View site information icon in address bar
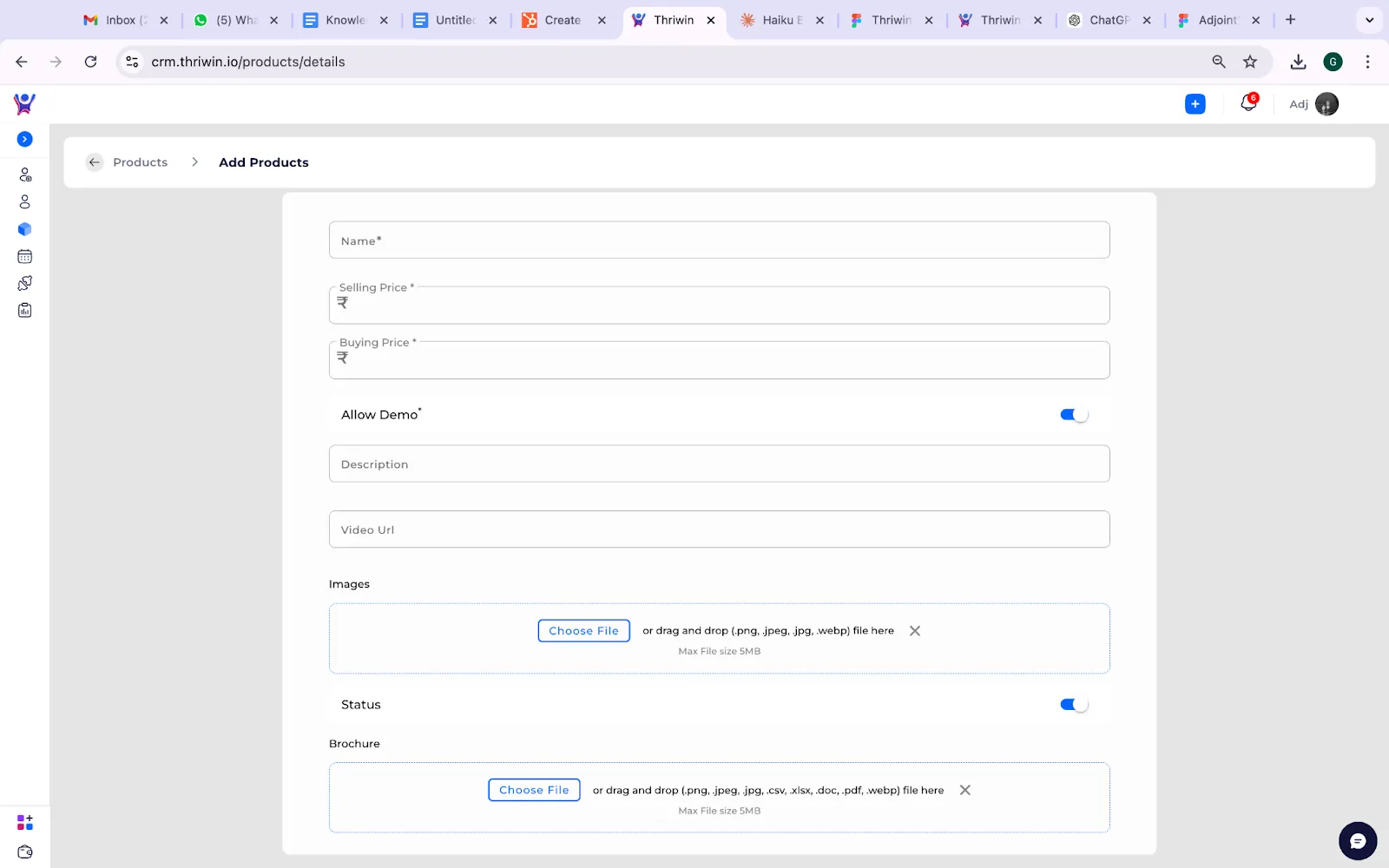Viewport: 1389px width, 868px height. [132, 62]
